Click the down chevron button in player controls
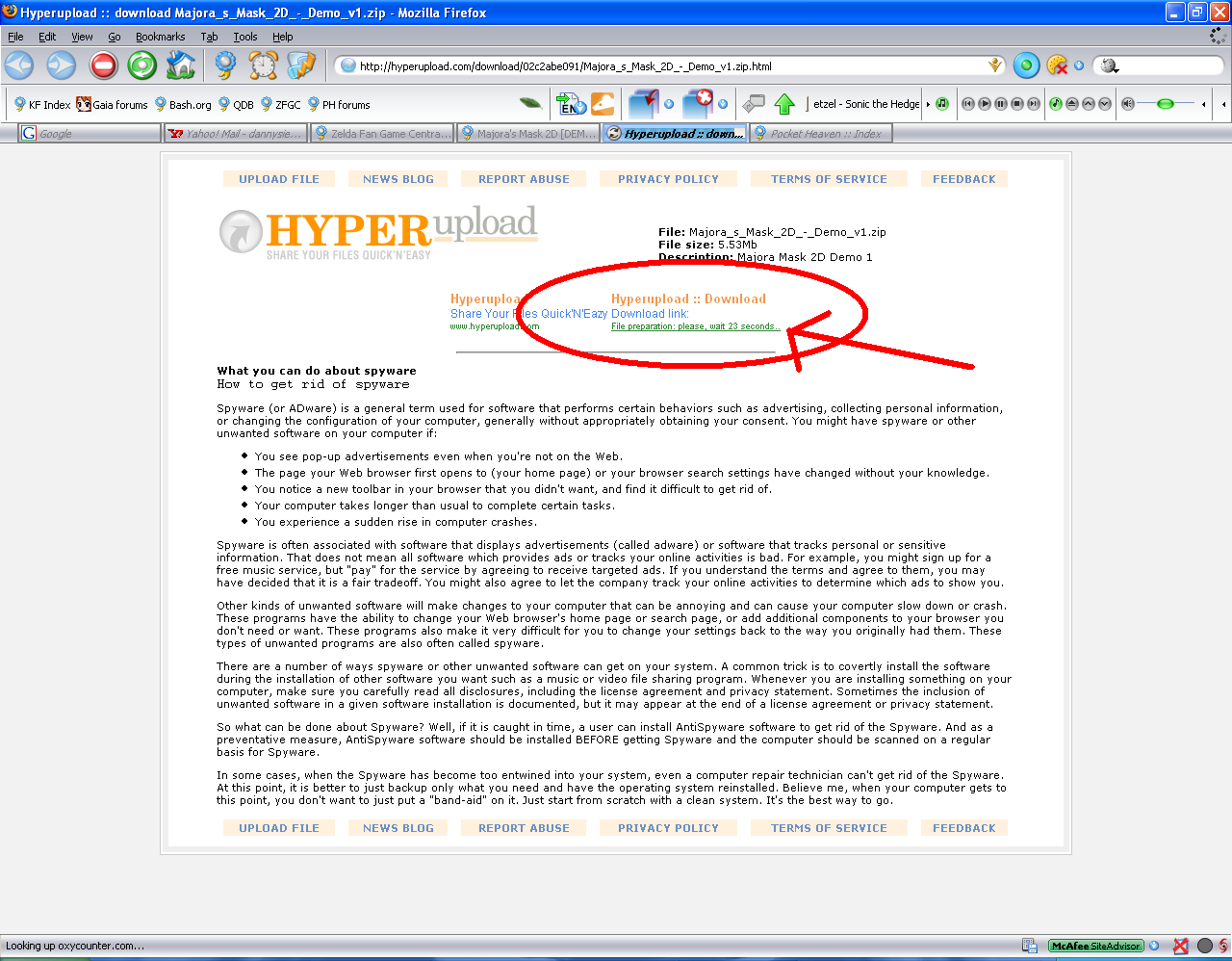1232x961 pixels. (1105, 104)
